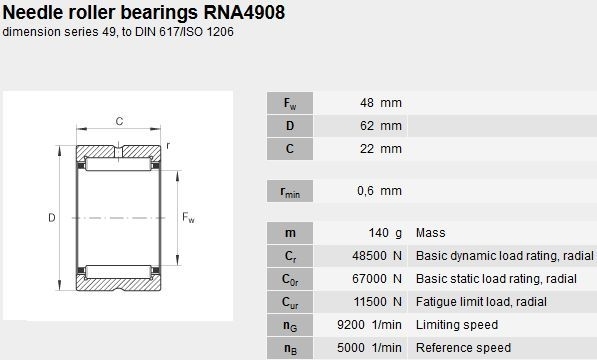The height and width of the screenshot is (360, 597).
Task: Click the Limiting speed description text
Action: click(457, 325)
